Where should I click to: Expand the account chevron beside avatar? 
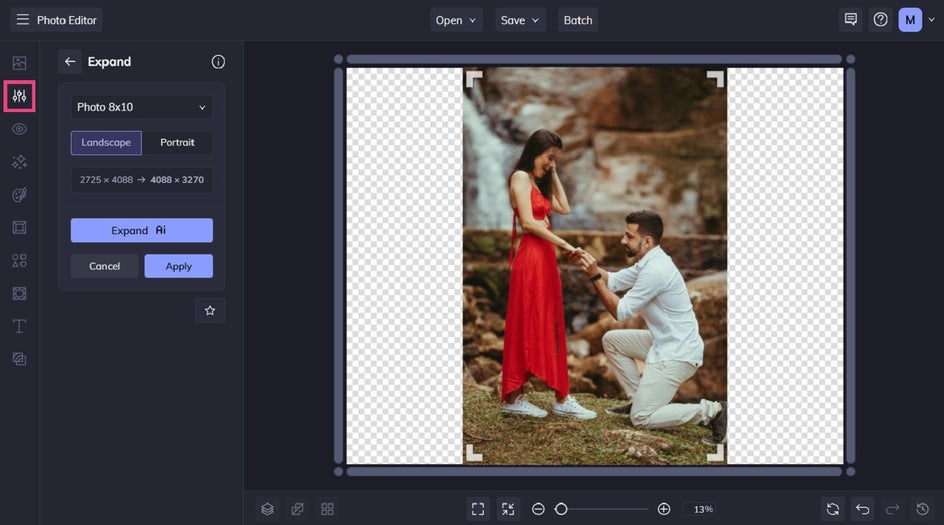[x=931, y=20]
